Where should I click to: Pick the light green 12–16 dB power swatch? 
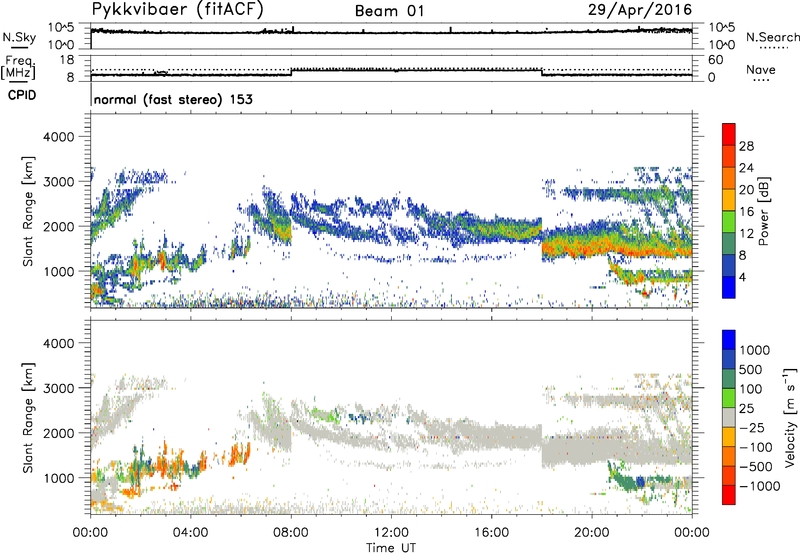tap(729, 222)
